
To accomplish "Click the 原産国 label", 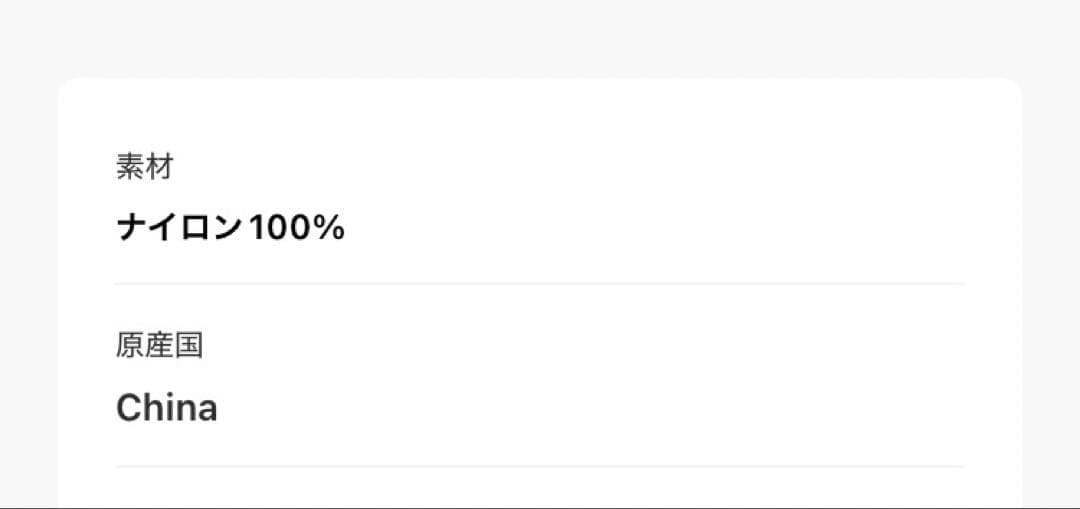I will pos(160,346).
